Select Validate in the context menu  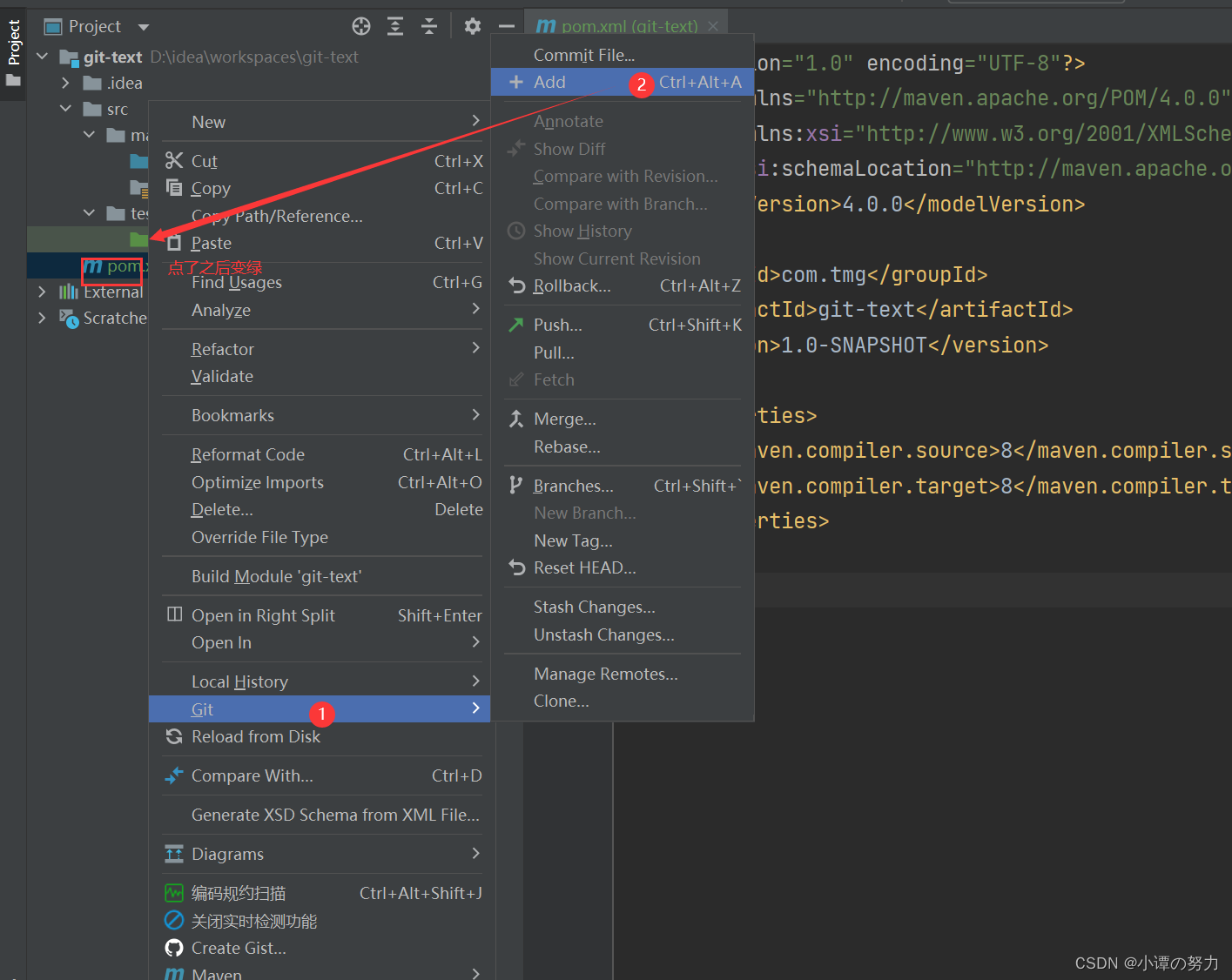pyautogui.click(x=321, y=376)
